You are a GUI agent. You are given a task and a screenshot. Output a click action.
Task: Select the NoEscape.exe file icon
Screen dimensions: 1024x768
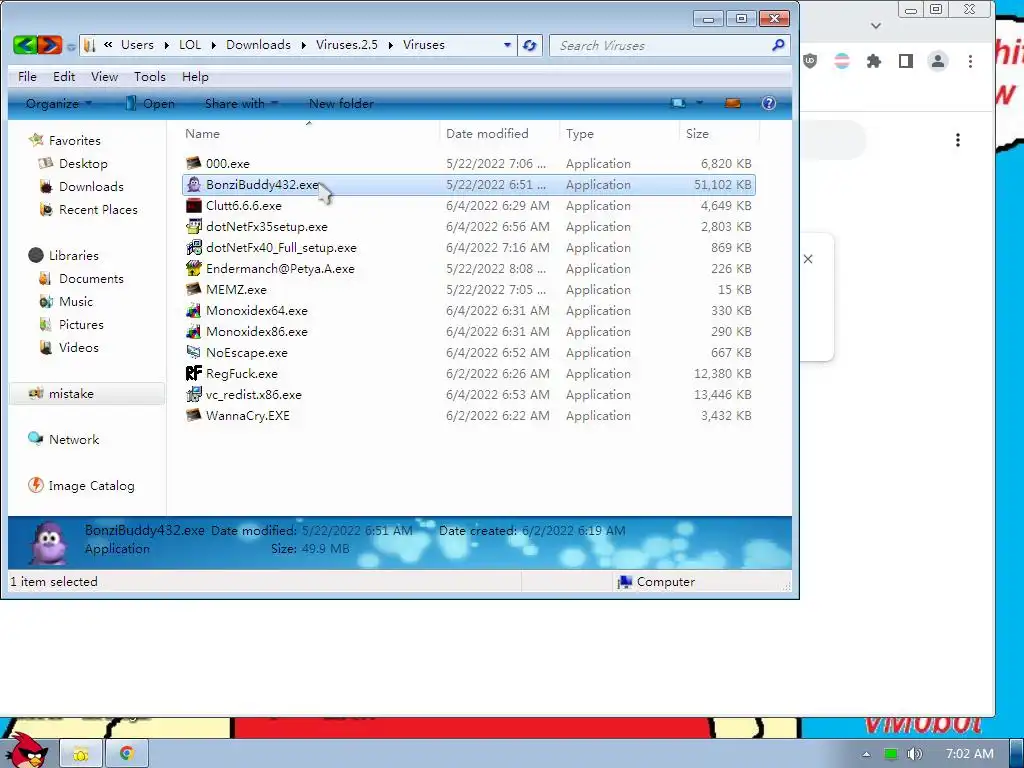pos(193,353)
